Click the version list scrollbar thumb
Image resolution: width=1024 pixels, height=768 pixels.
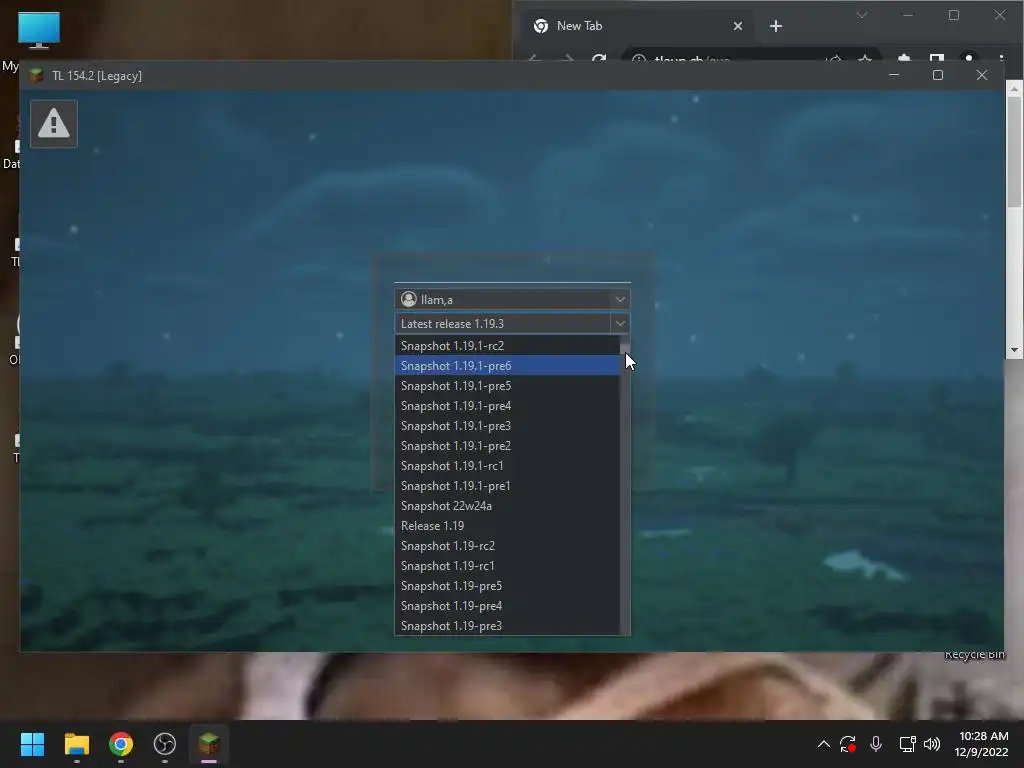click(x=625, y=345)
